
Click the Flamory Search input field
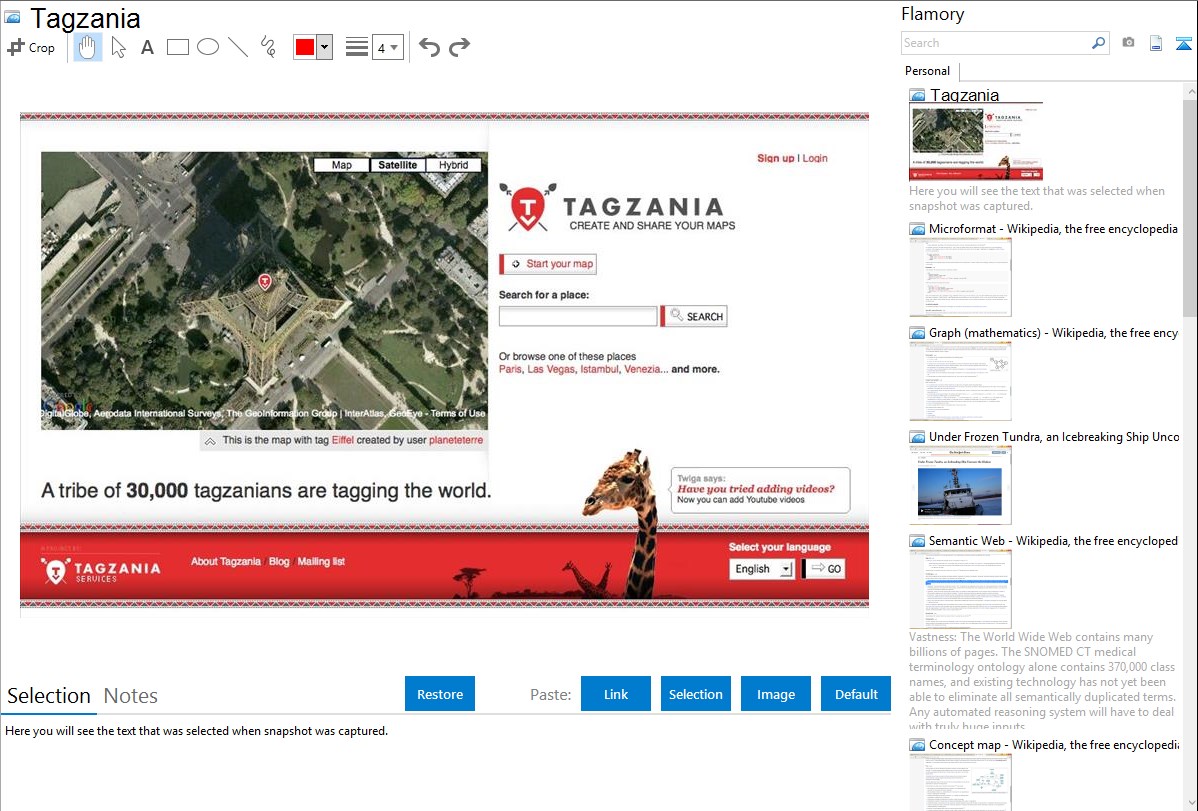pos(996,43)
